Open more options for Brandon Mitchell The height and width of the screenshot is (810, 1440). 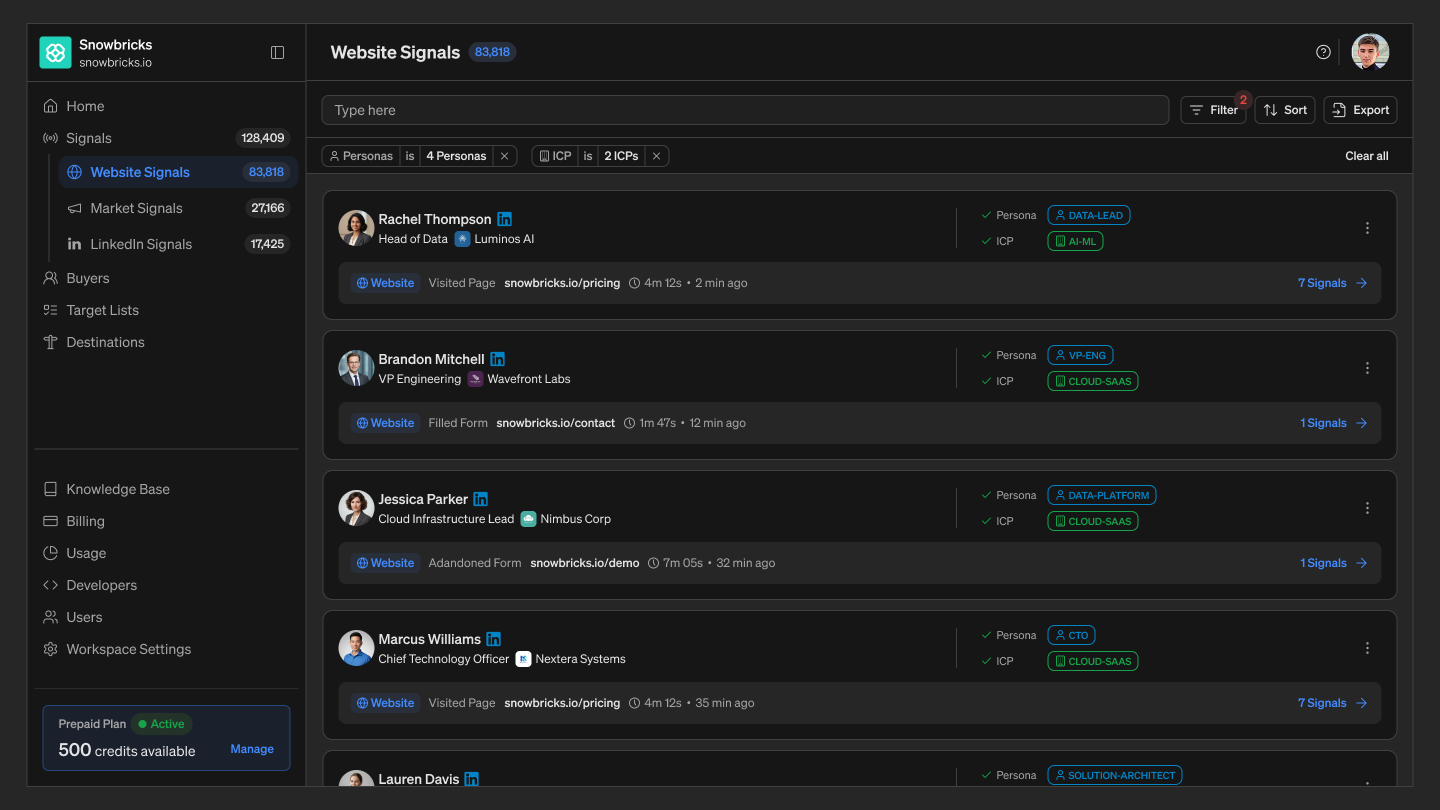tap(1367, 368)
